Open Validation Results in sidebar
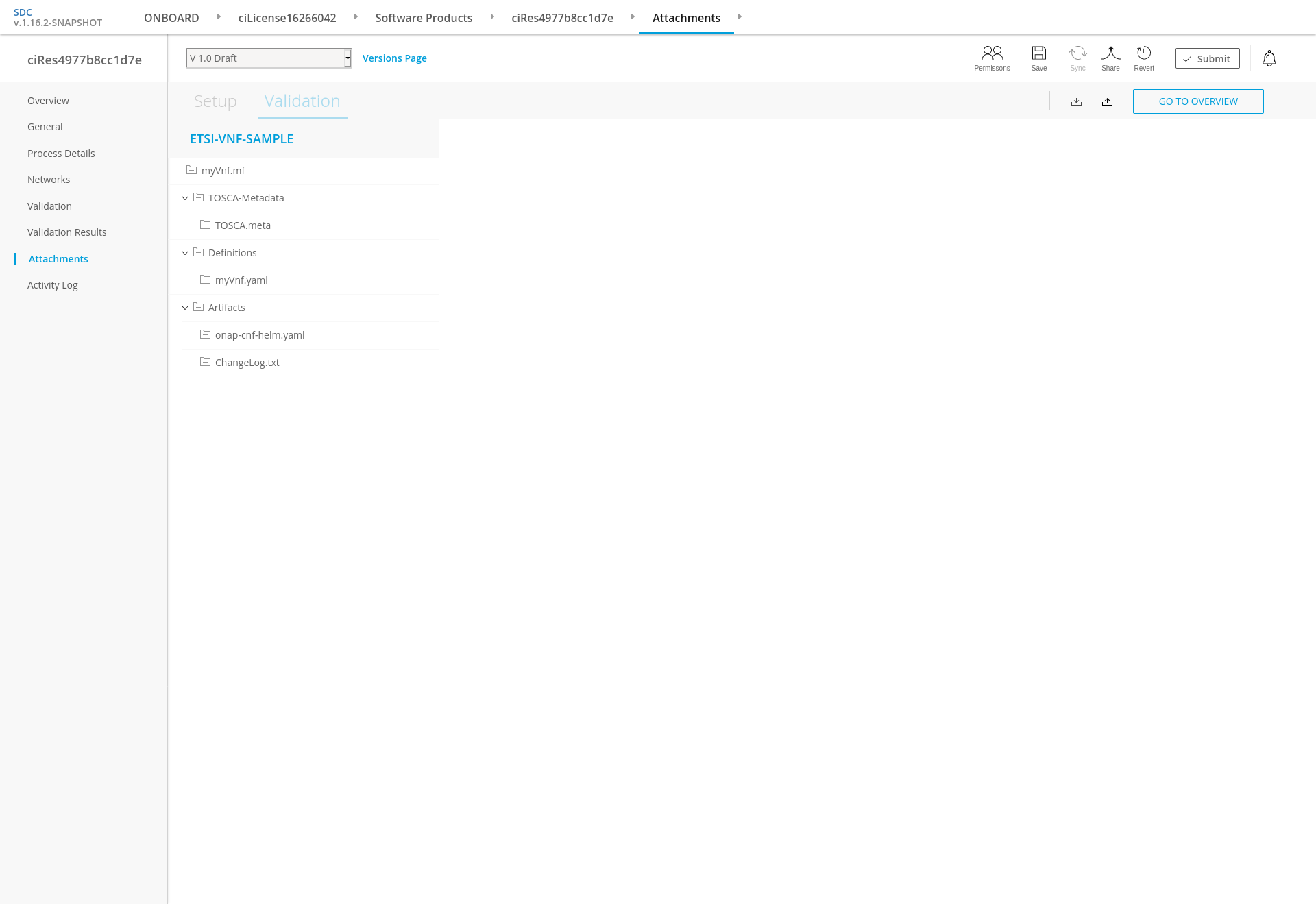 point(67,232)
